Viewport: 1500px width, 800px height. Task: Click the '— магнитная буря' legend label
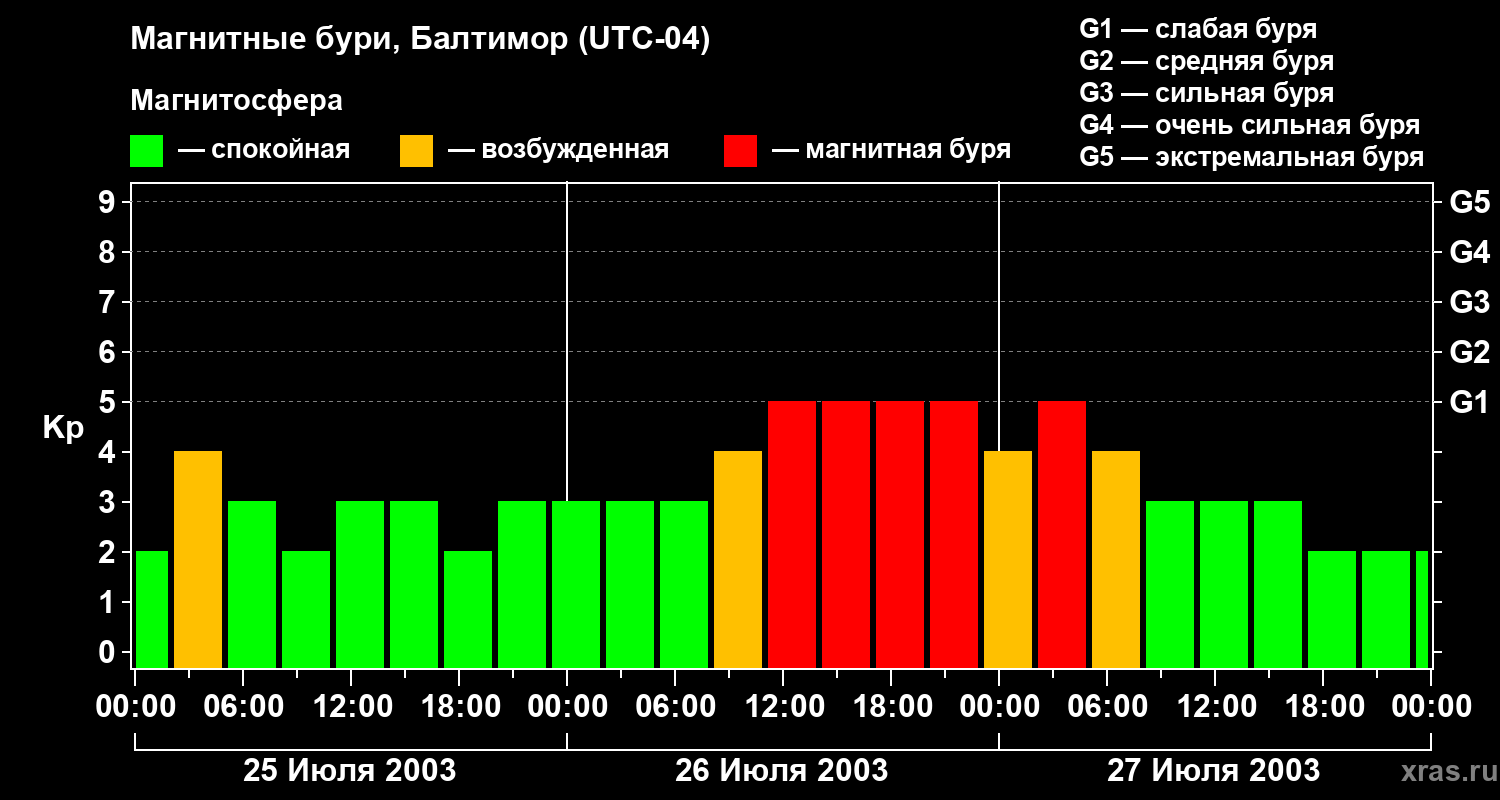[892, 150]
